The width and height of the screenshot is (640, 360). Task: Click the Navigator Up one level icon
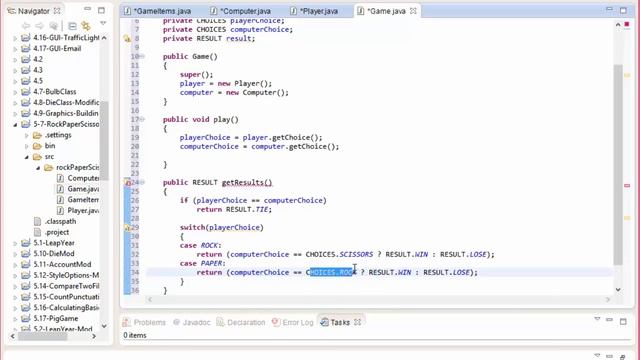(53, 26)
